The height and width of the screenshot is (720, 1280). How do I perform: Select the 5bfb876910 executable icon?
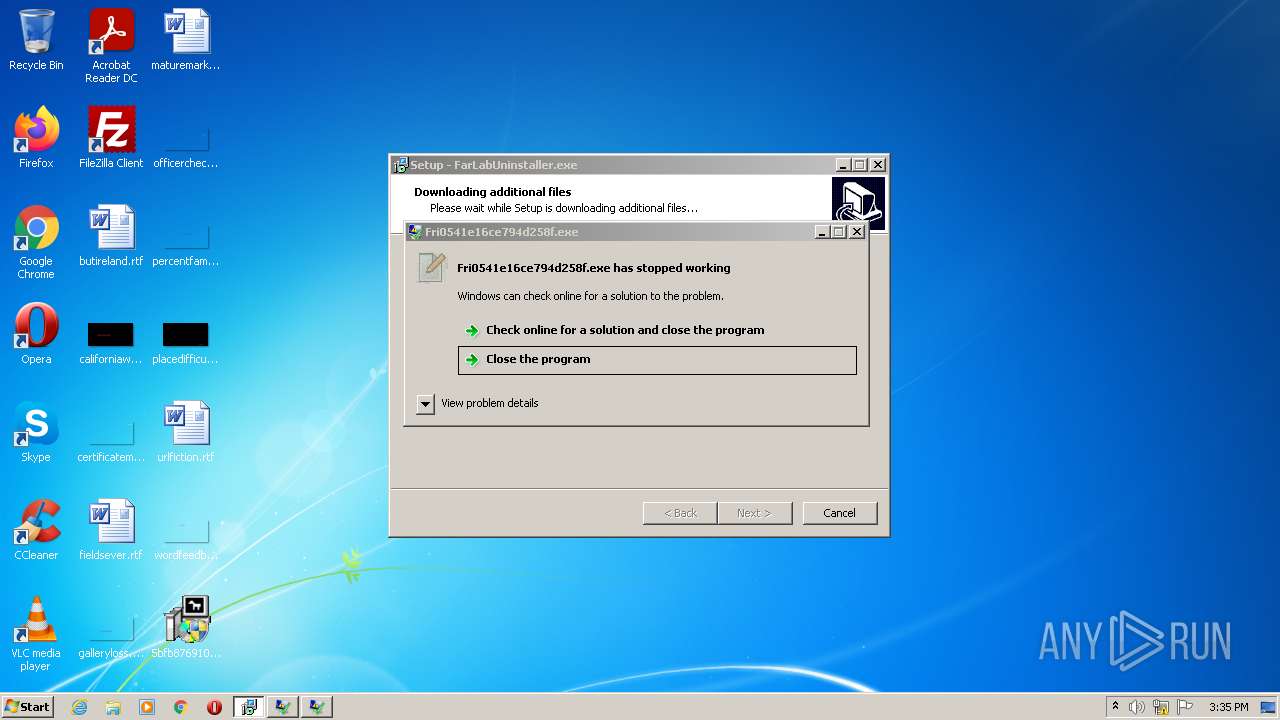[186, 628]
